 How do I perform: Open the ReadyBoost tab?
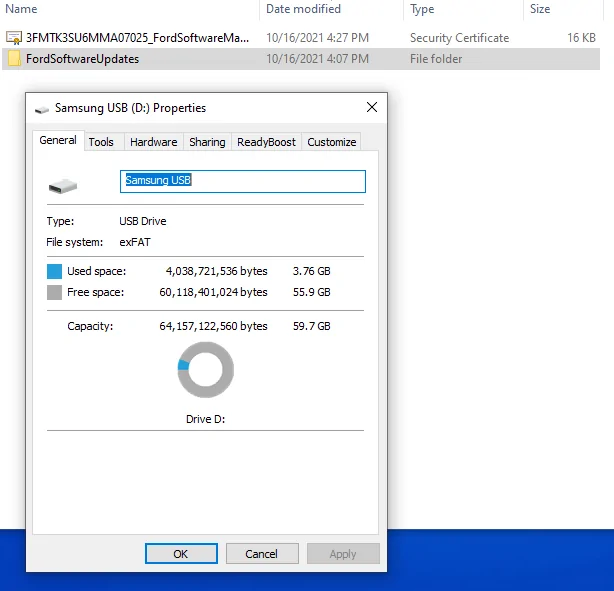click(x=266, y=142)
